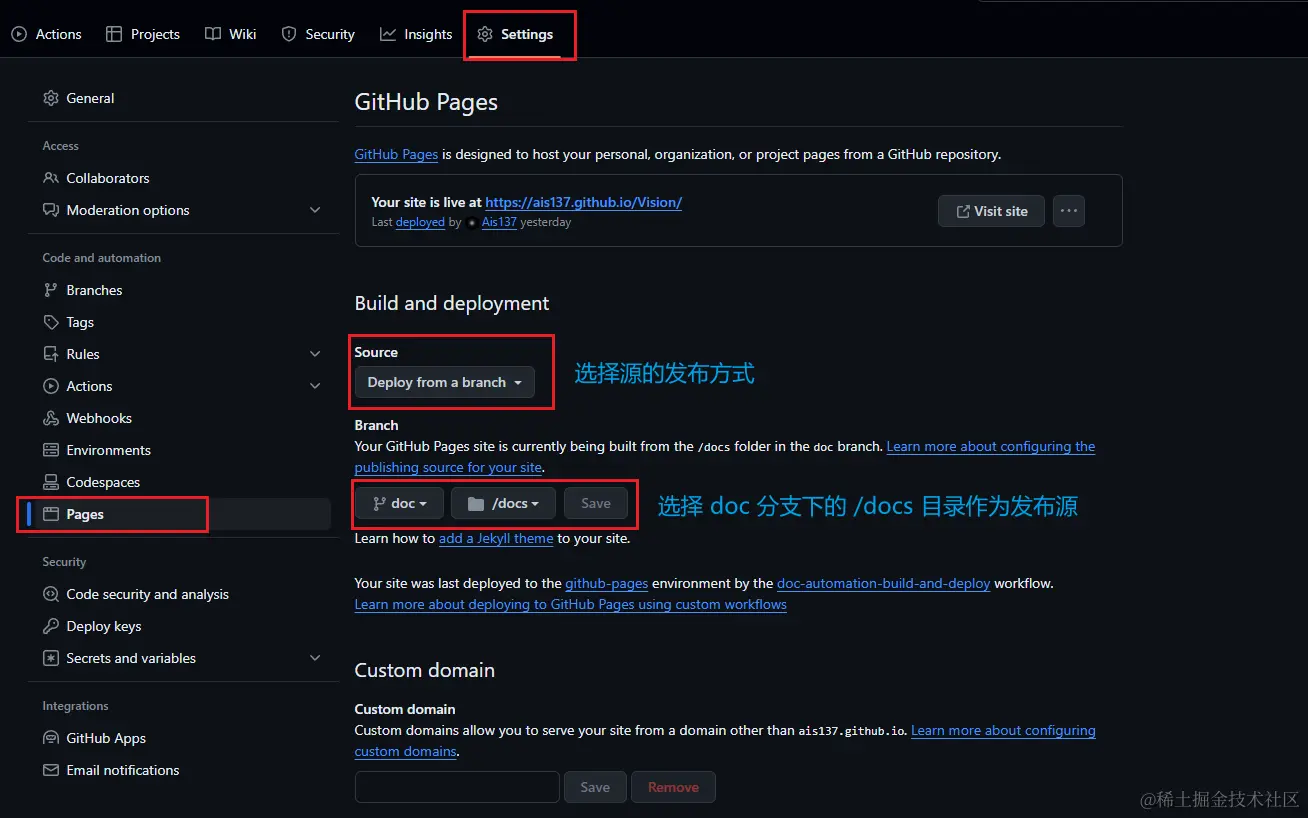Click the General gear icon in sidebar
Image resolution: width=1308 pixels, height=818 pixels.
tap(51, 98)
